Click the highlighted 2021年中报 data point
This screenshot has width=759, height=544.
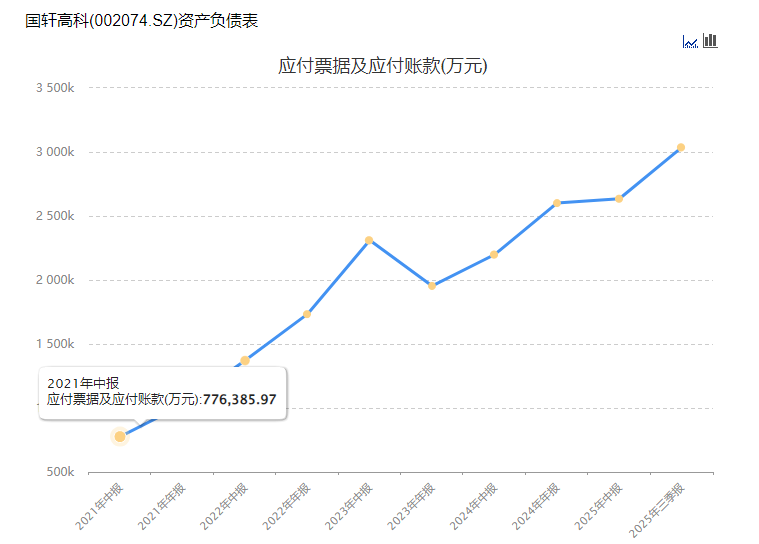coord(120,436)
